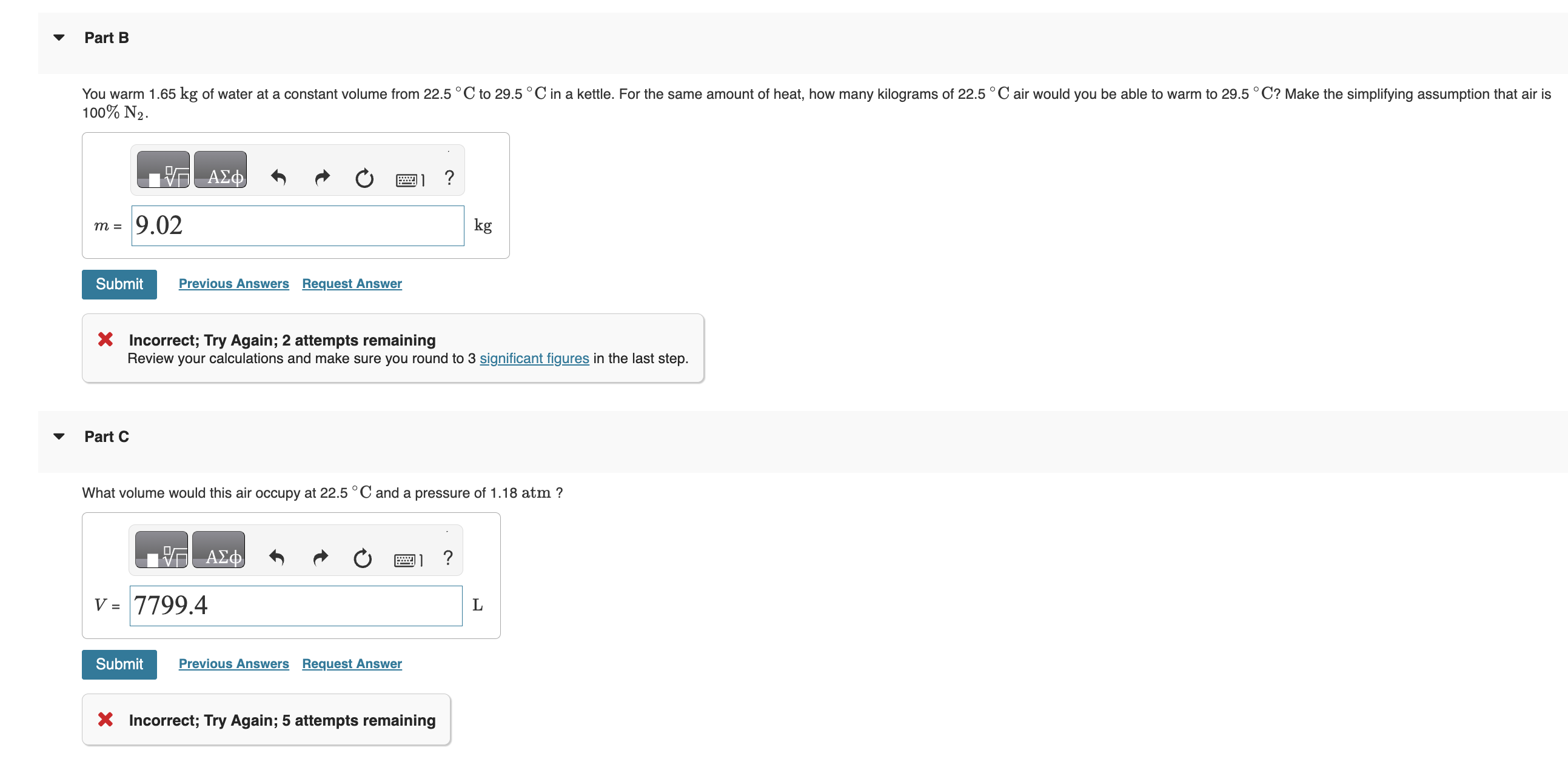Reset the Part C answer field
The width and height of the screenshot is (1568, 776).
(x=361, y=560)
